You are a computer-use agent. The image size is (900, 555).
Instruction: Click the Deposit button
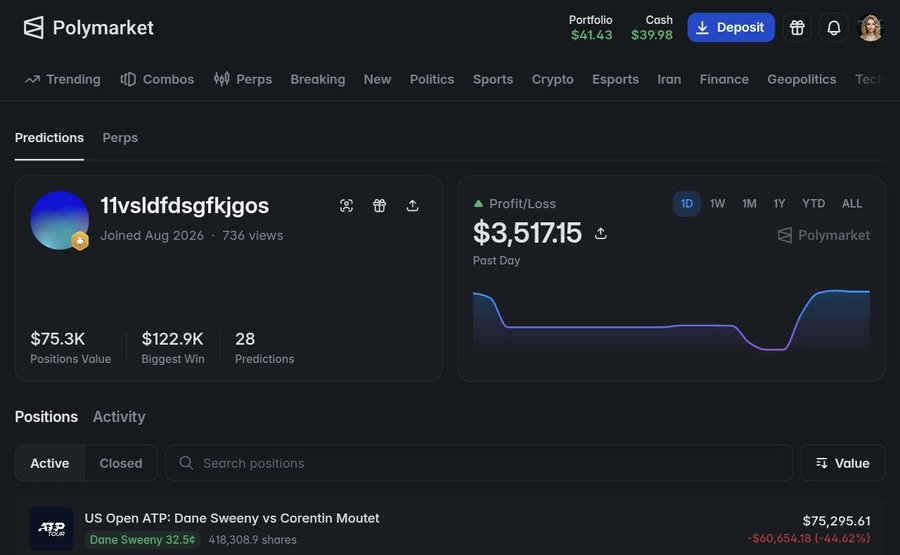pos(731,28)
